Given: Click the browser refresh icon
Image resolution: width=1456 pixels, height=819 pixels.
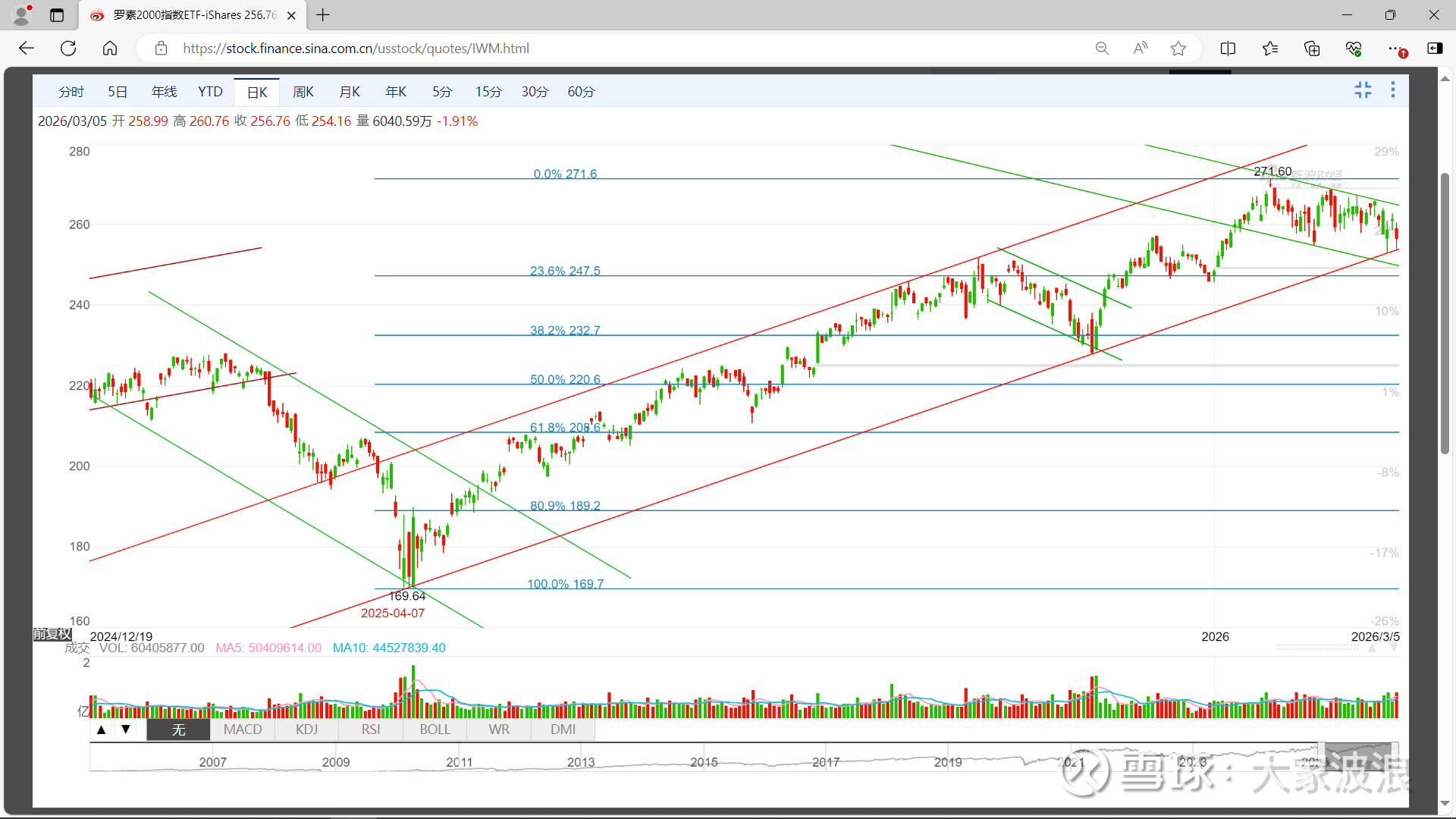Looking at the screenshot, I should click(68, 49).
